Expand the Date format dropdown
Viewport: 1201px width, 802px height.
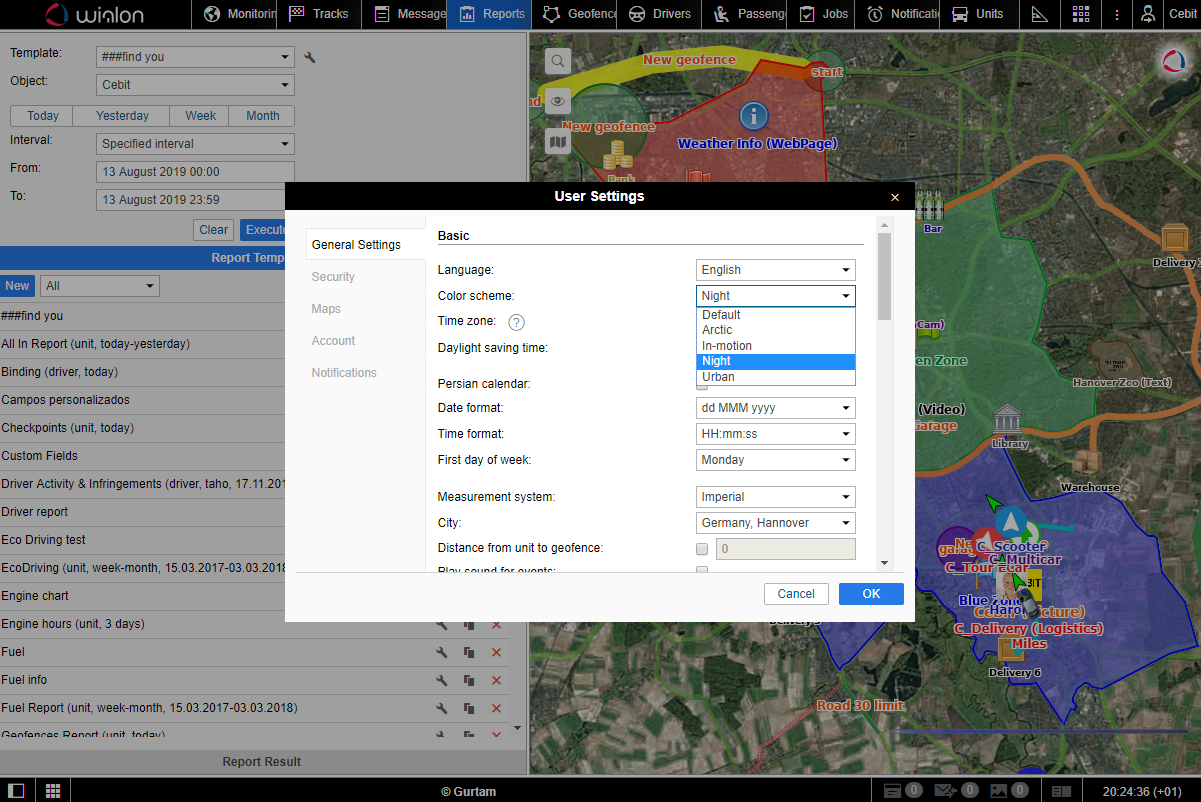tap(775, 408)
